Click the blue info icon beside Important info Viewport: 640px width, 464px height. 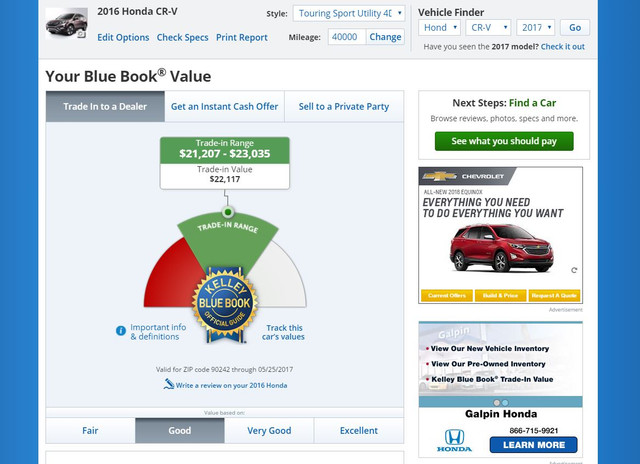(121, 331)
